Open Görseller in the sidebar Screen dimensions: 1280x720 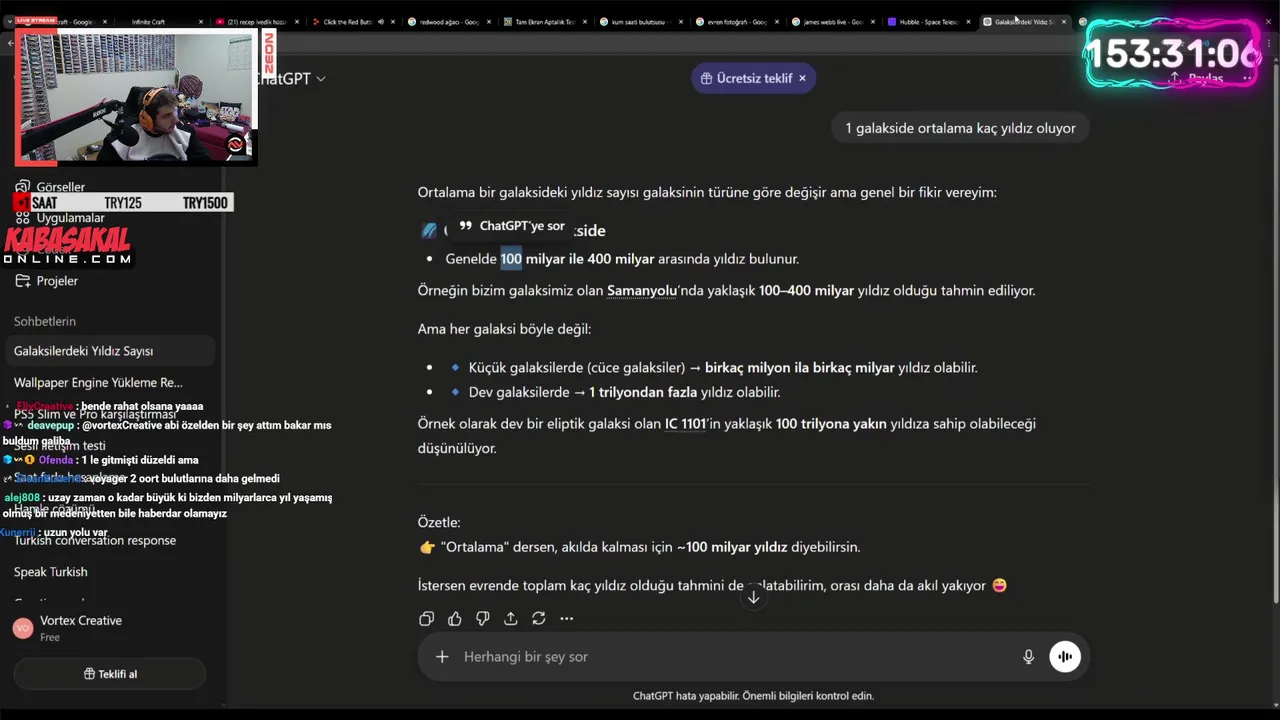pos(60,187)
